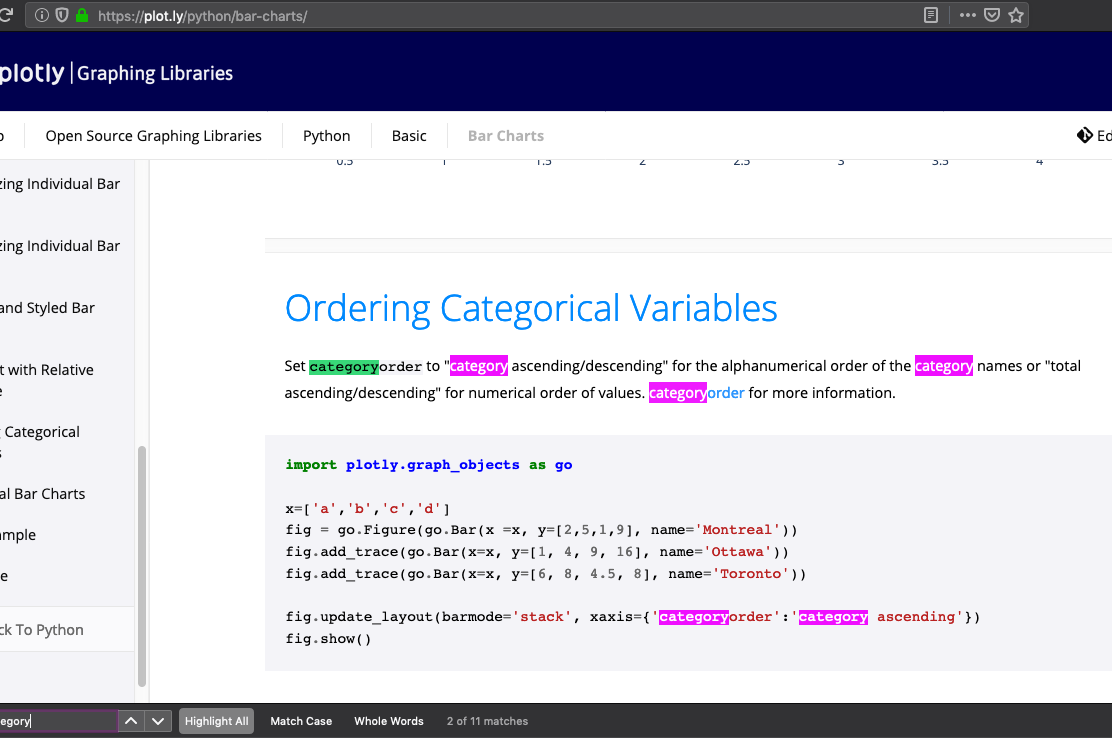Turn on Whole Words matching
1112x738 pixels.
[x=388, y=720]
